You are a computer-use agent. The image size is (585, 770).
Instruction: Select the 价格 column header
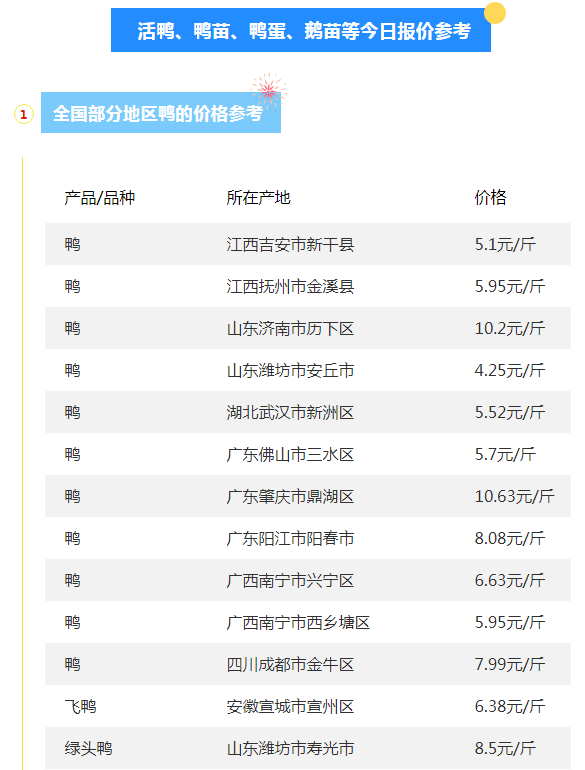(x=490, y=197)
